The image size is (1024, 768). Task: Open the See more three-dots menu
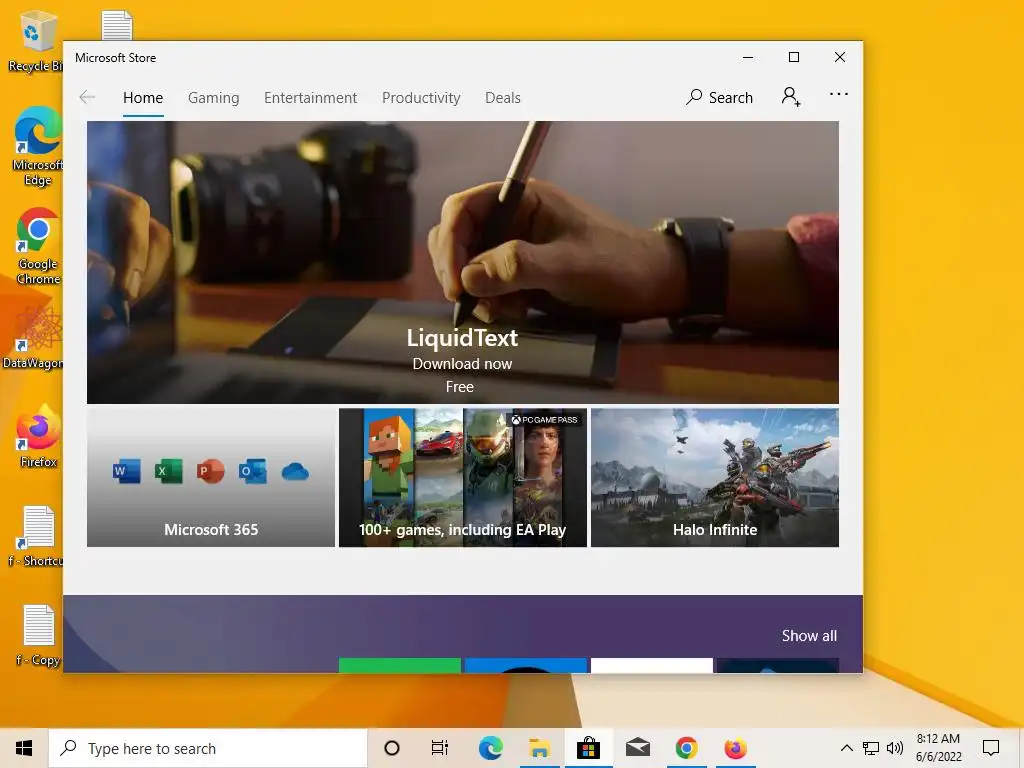[839, 95]
